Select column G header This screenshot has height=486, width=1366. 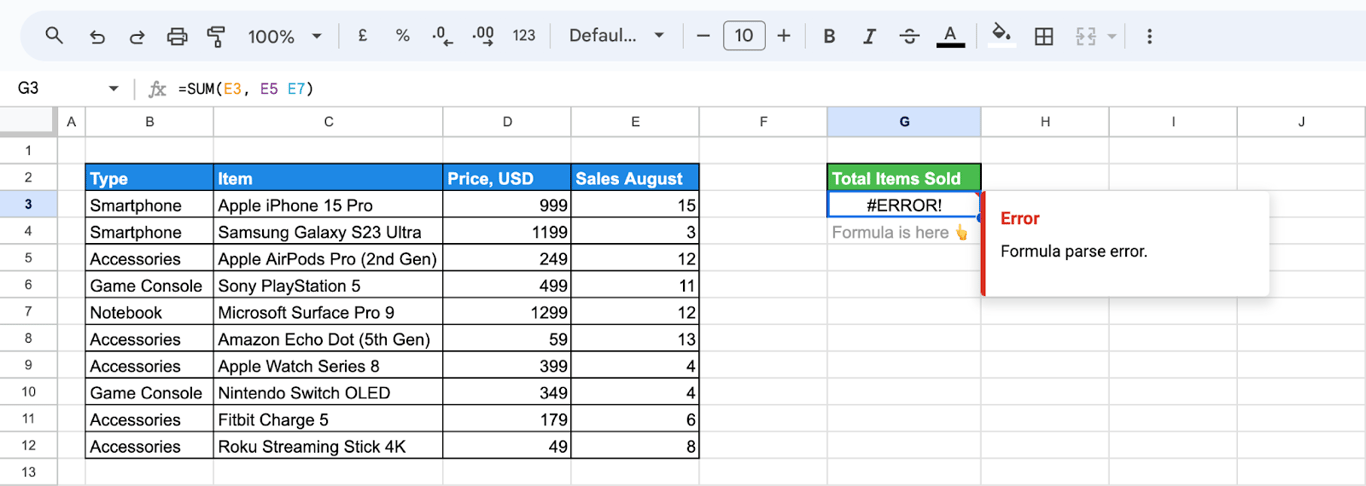point(904,122)
